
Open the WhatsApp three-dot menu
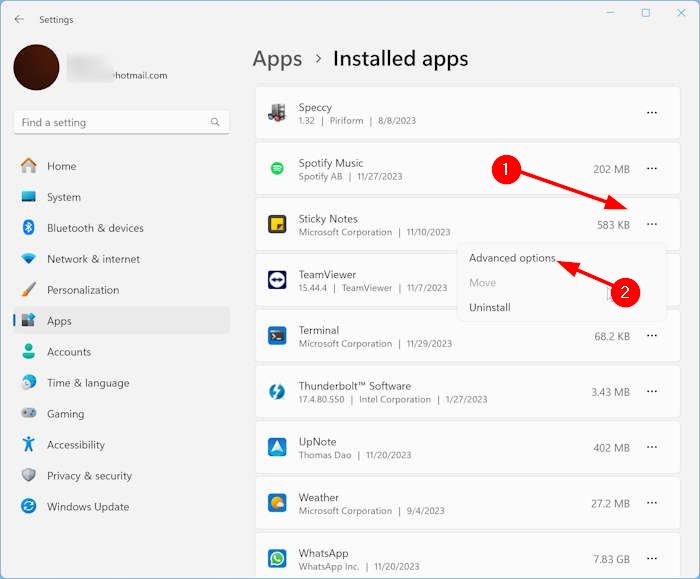click(652, 558)
